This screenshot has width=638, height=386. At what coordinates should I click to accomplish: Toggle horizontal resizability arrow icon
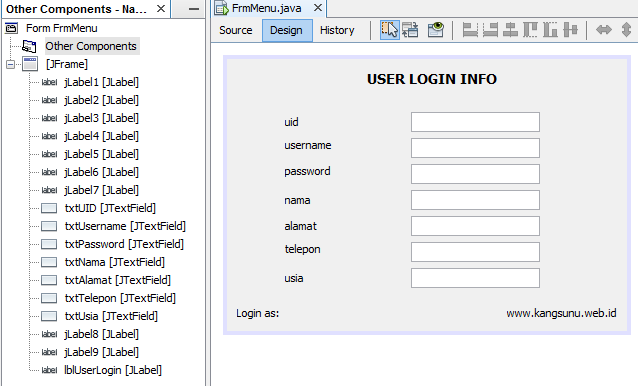(x=604, y=30)
